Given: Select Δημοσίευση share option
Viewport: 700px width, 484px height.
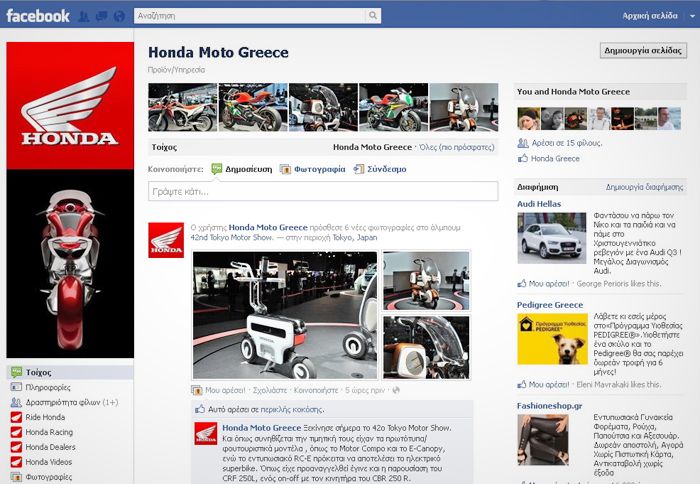Looking at the screenshot, I should pyautogui.click(x=248, y=169).
